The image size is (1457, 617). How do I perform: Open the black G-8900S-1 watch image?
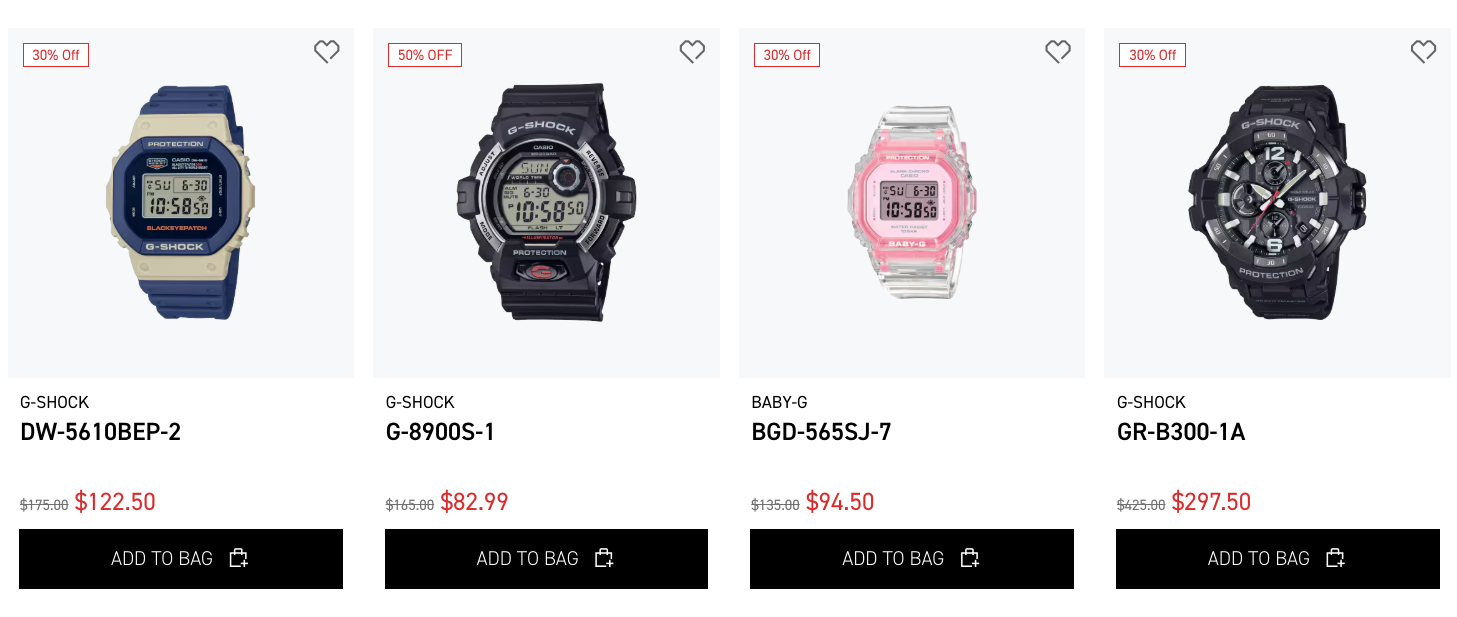[546, 203]
